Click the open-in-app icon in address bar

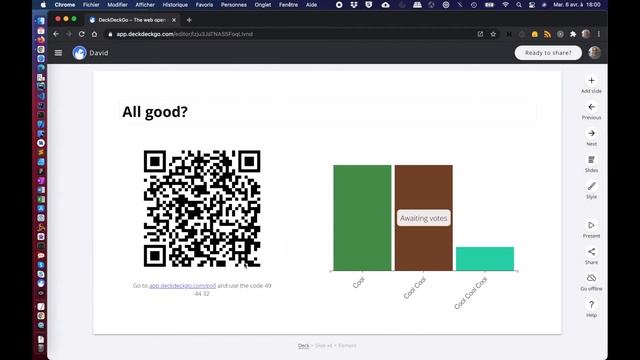480,34
